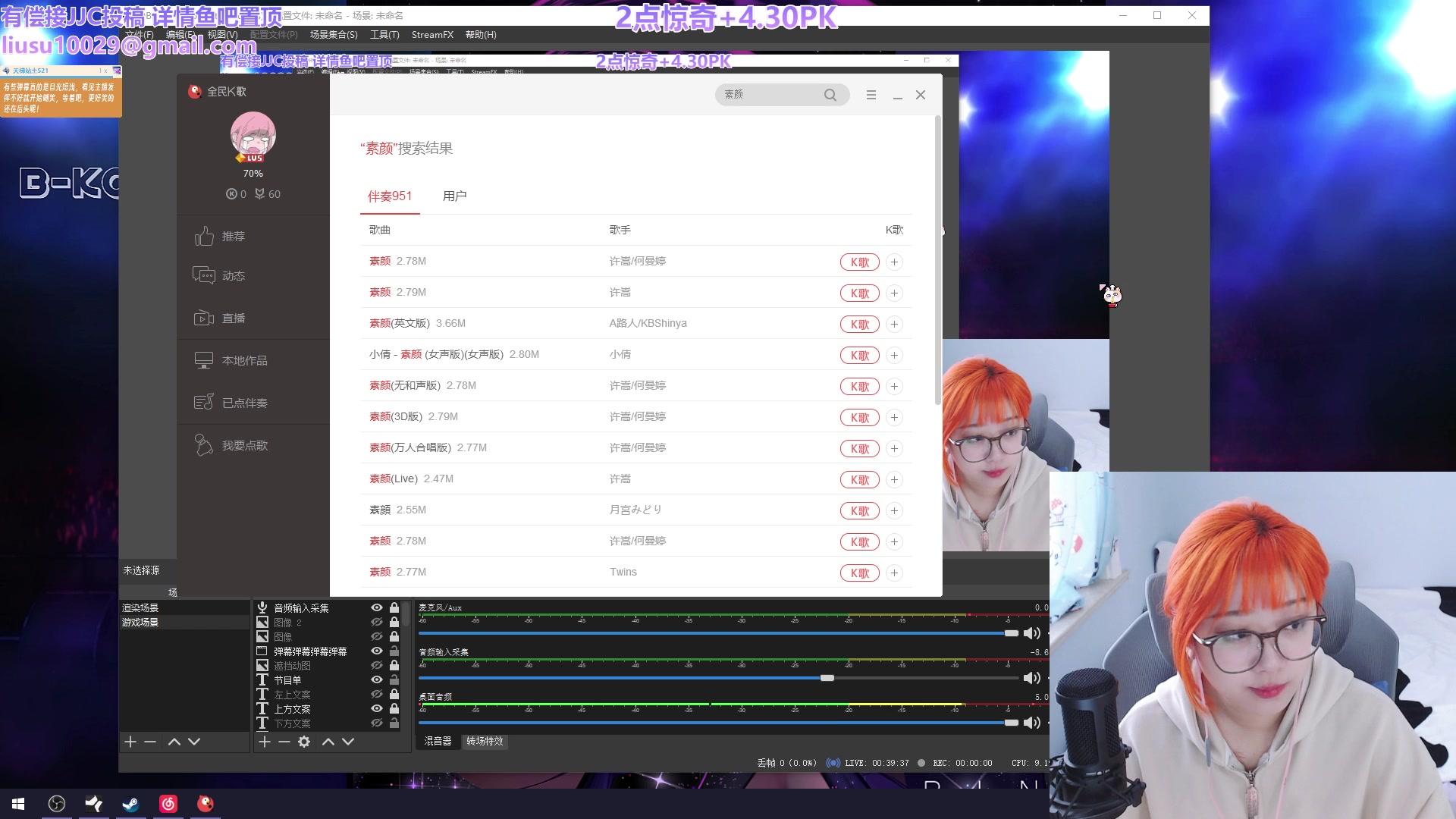Click the search magnifier icon in the K歌 window
Screen dimensions: 1456x819
[830, 95]
